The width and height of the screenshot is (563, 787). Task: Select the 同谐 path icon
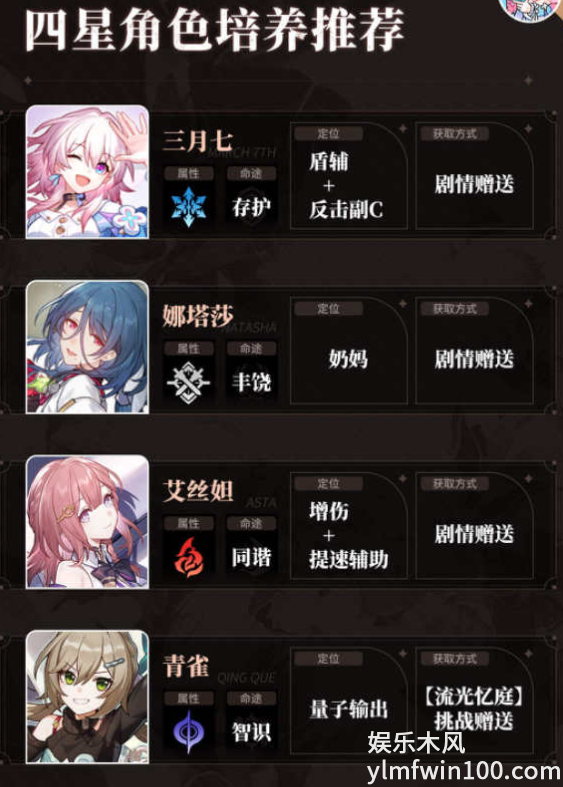pyautogui.click(x=251, y=557)
